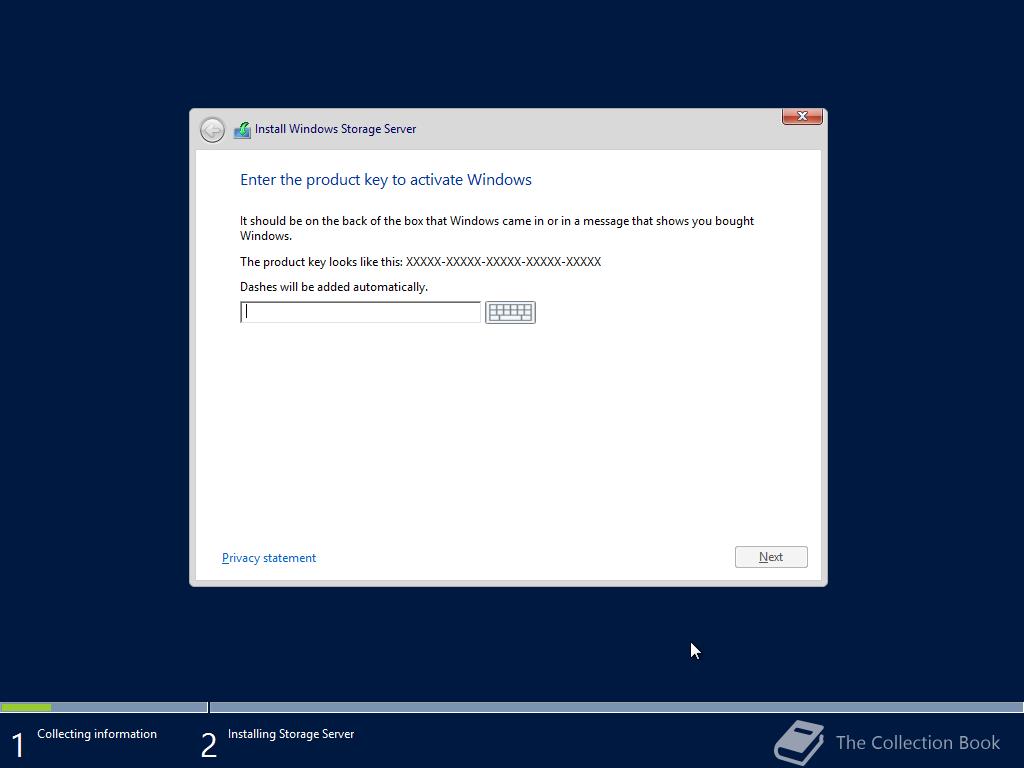Click the Next button
This screenshot has width=1024, height=768.
pyautogui.click(x=771, y=557)
